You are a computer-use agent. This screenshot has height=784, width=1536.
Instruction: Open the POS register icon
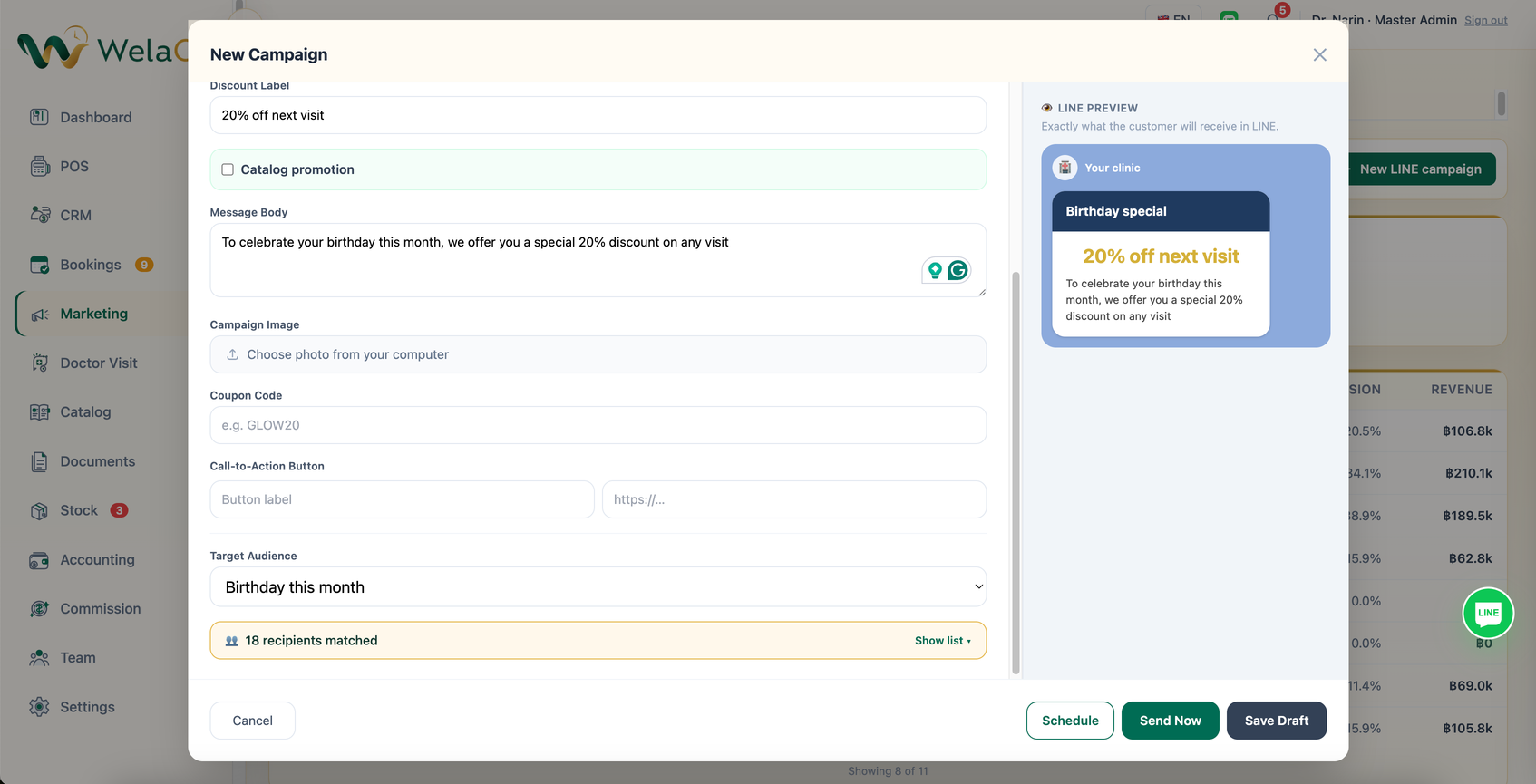tap(39, 166)
